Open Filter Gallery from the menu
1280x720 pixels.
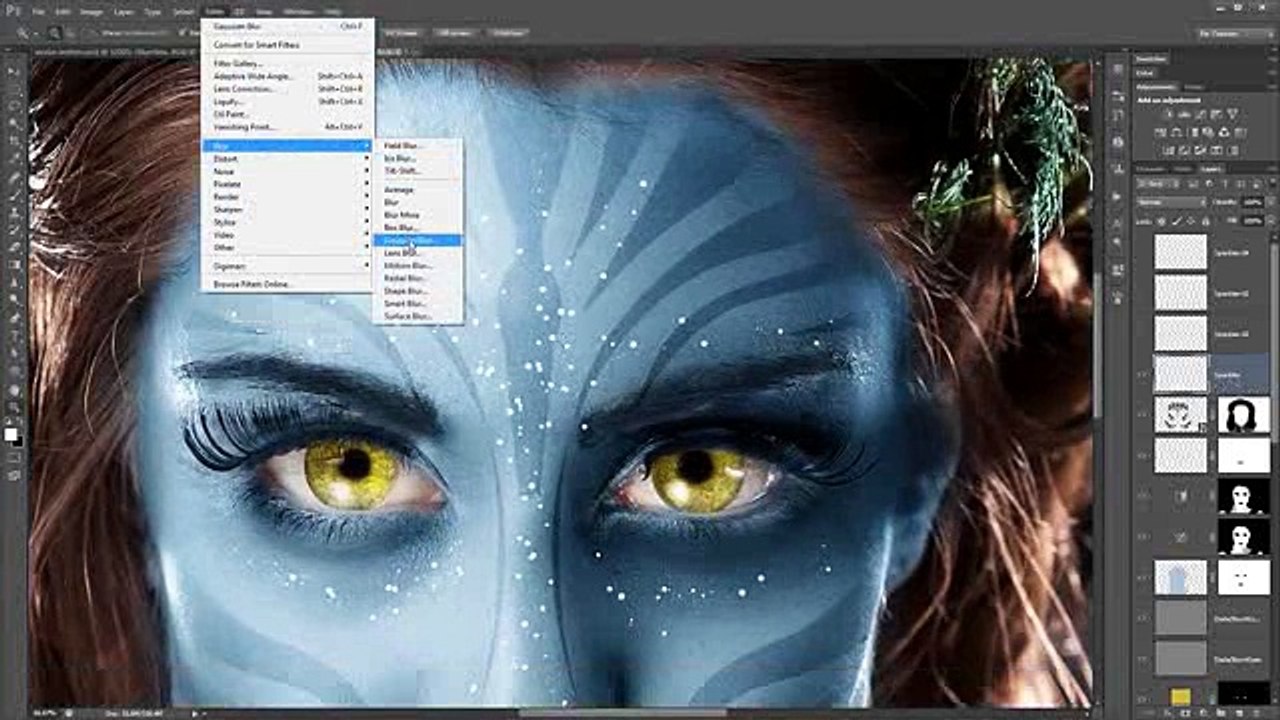287,63
